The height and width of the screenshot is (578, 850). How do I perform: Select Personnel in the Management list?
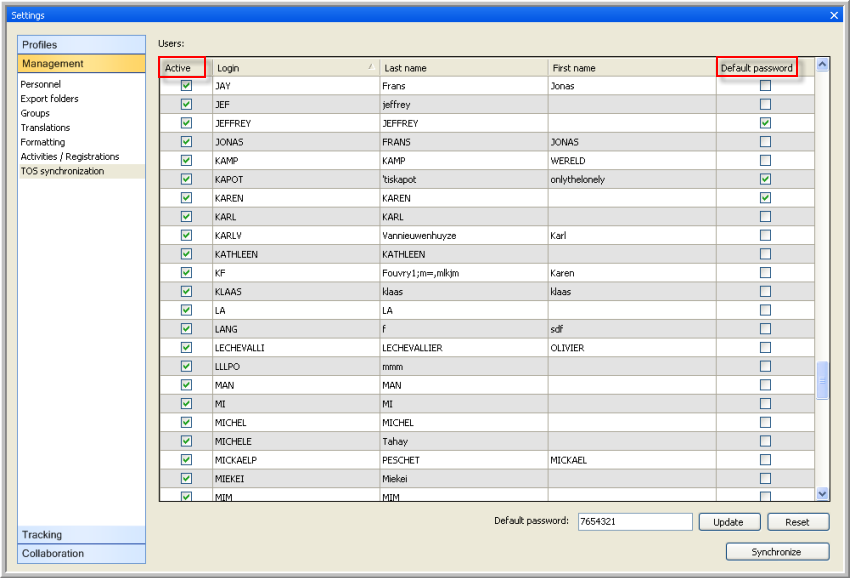(x=41, y=85)
